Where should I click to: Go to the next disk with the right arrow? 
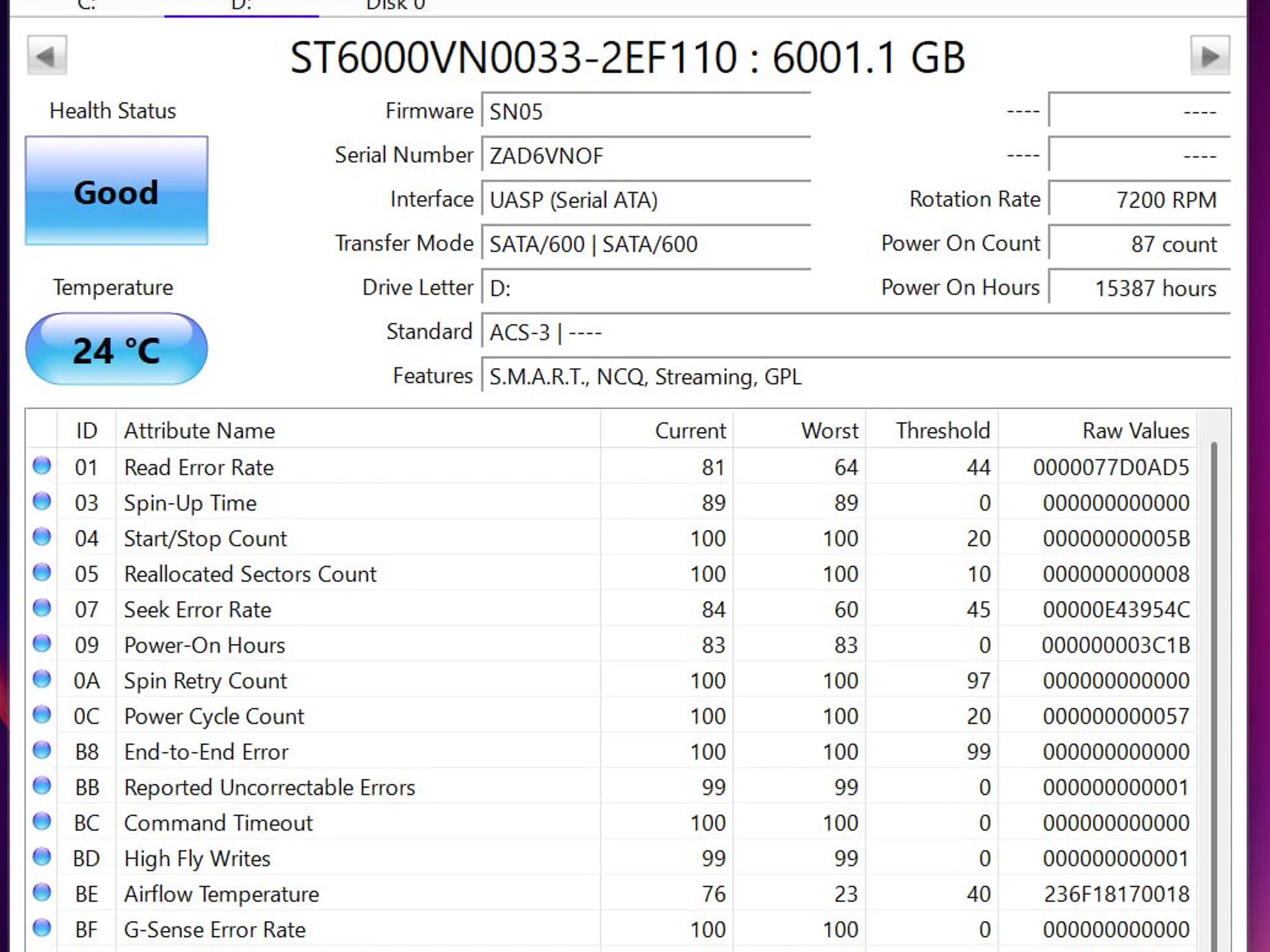(x=1210, y=56)
